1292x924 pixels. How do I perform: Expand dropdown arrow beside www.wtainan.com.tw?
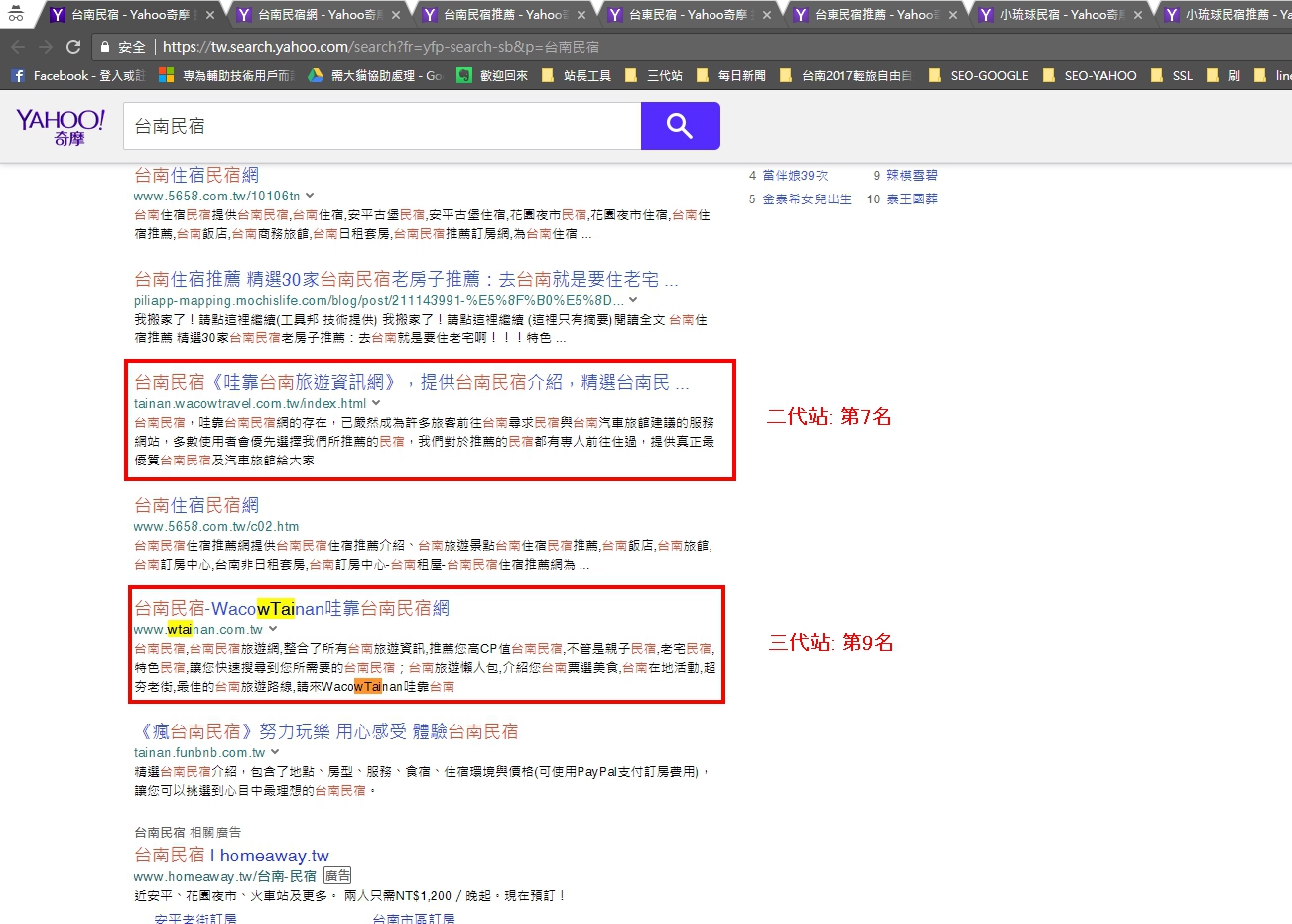tap(273, 629)
